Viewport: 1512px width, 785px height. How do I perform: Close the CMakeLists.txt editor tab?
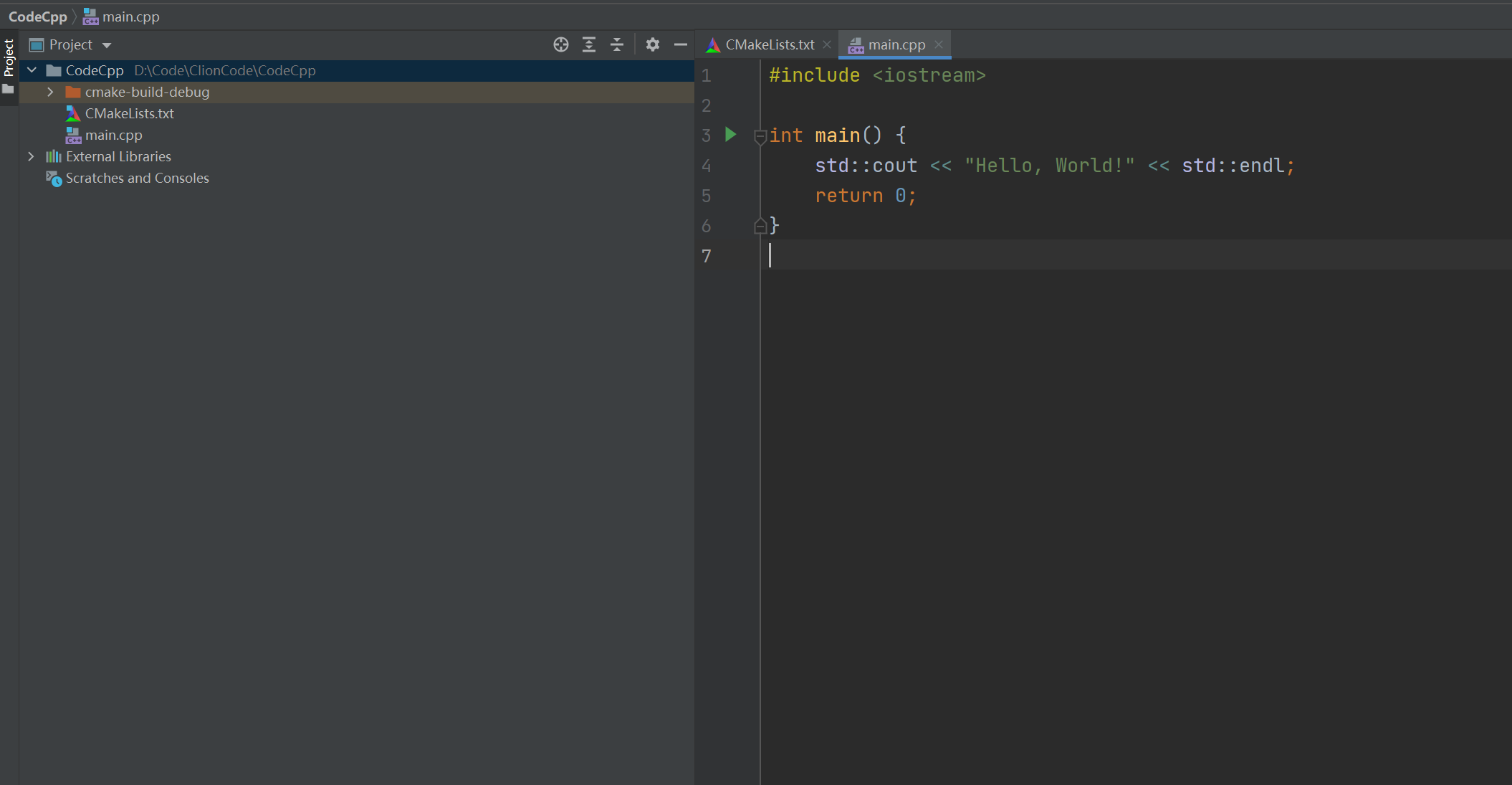click(x=827, y=44)
